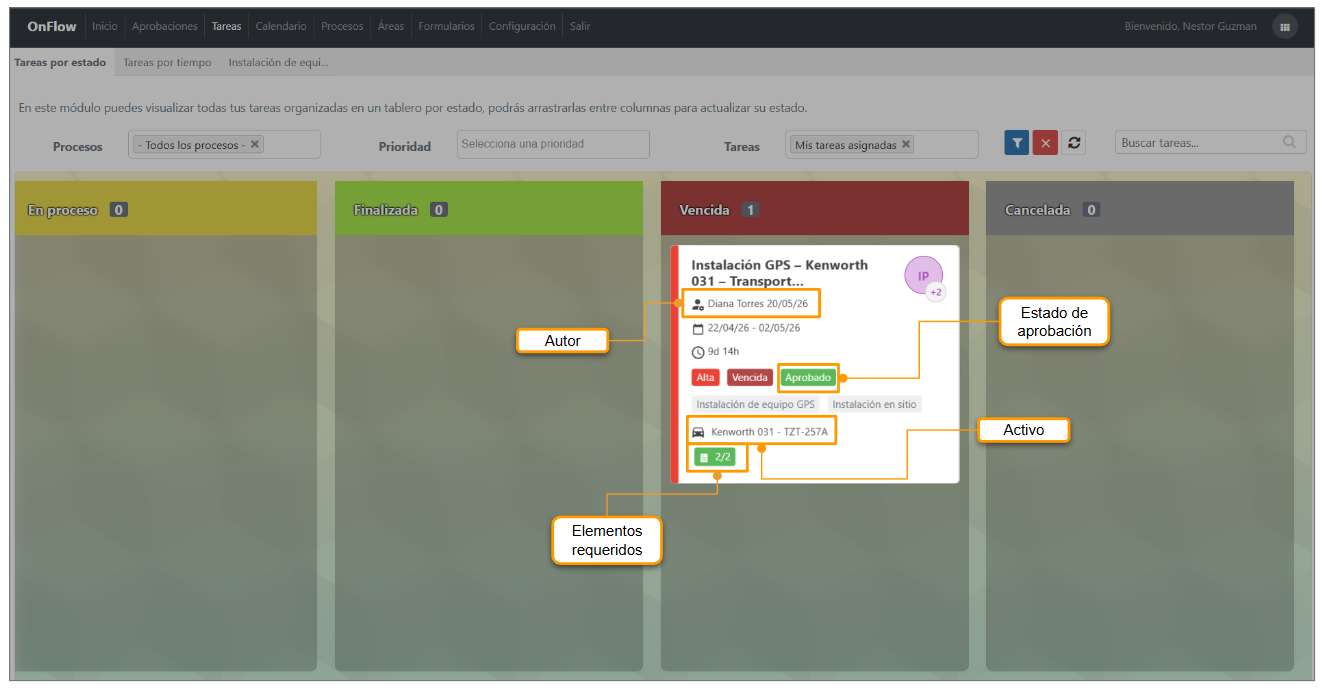The width and height of the screenshot is (1326, 693).
Task: Click the 'Instalación en sitio' label
Action: (874, 405)
